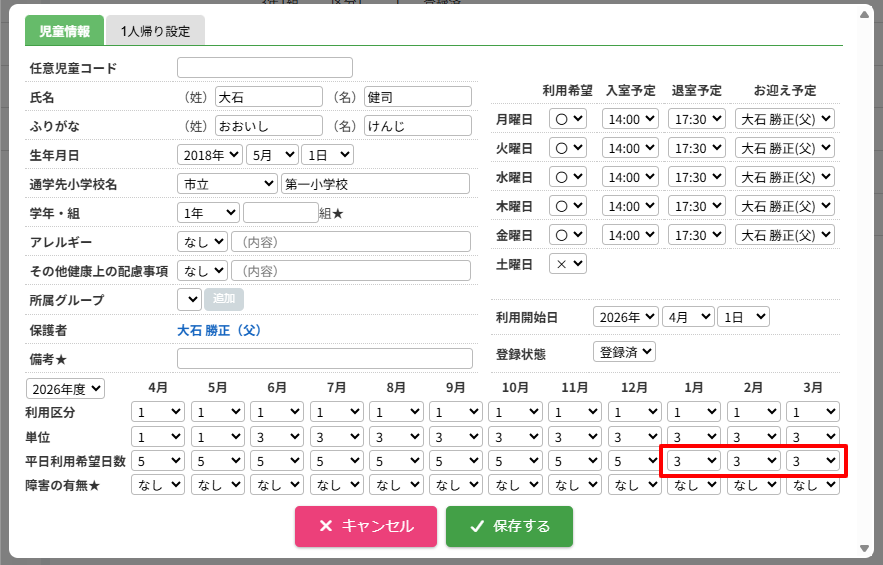
Task: Open Monday 利用希望 circle dropdown
Action: [x=568, y=119]
